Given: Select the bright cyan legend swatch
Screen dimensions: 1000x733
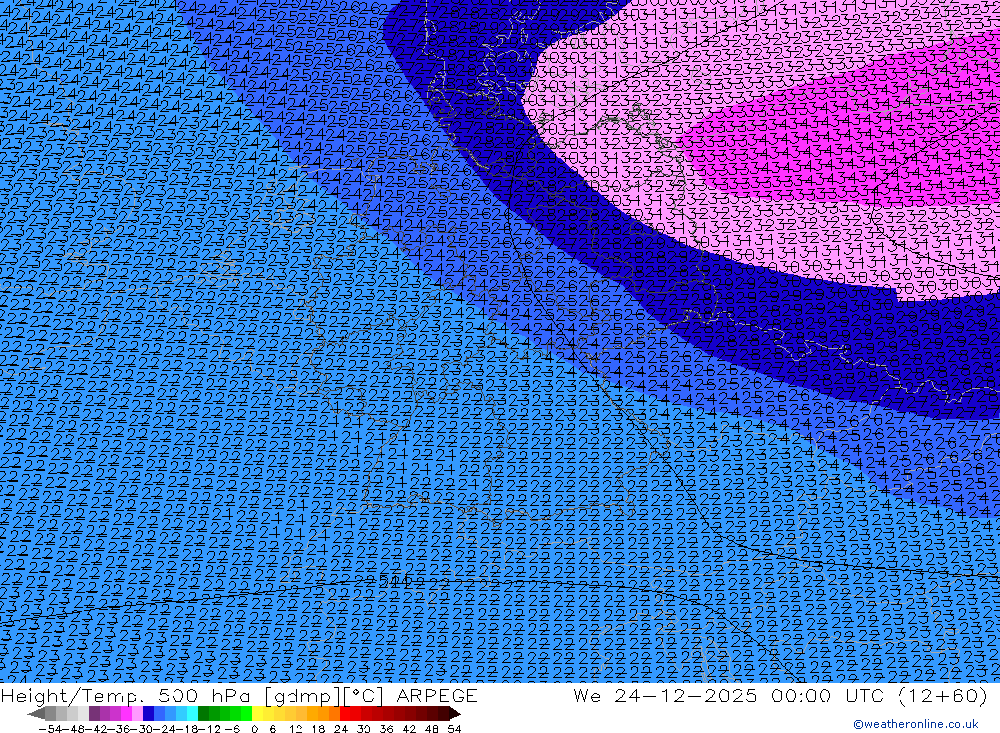Looking at the screenshot, I should coord(192,714).
